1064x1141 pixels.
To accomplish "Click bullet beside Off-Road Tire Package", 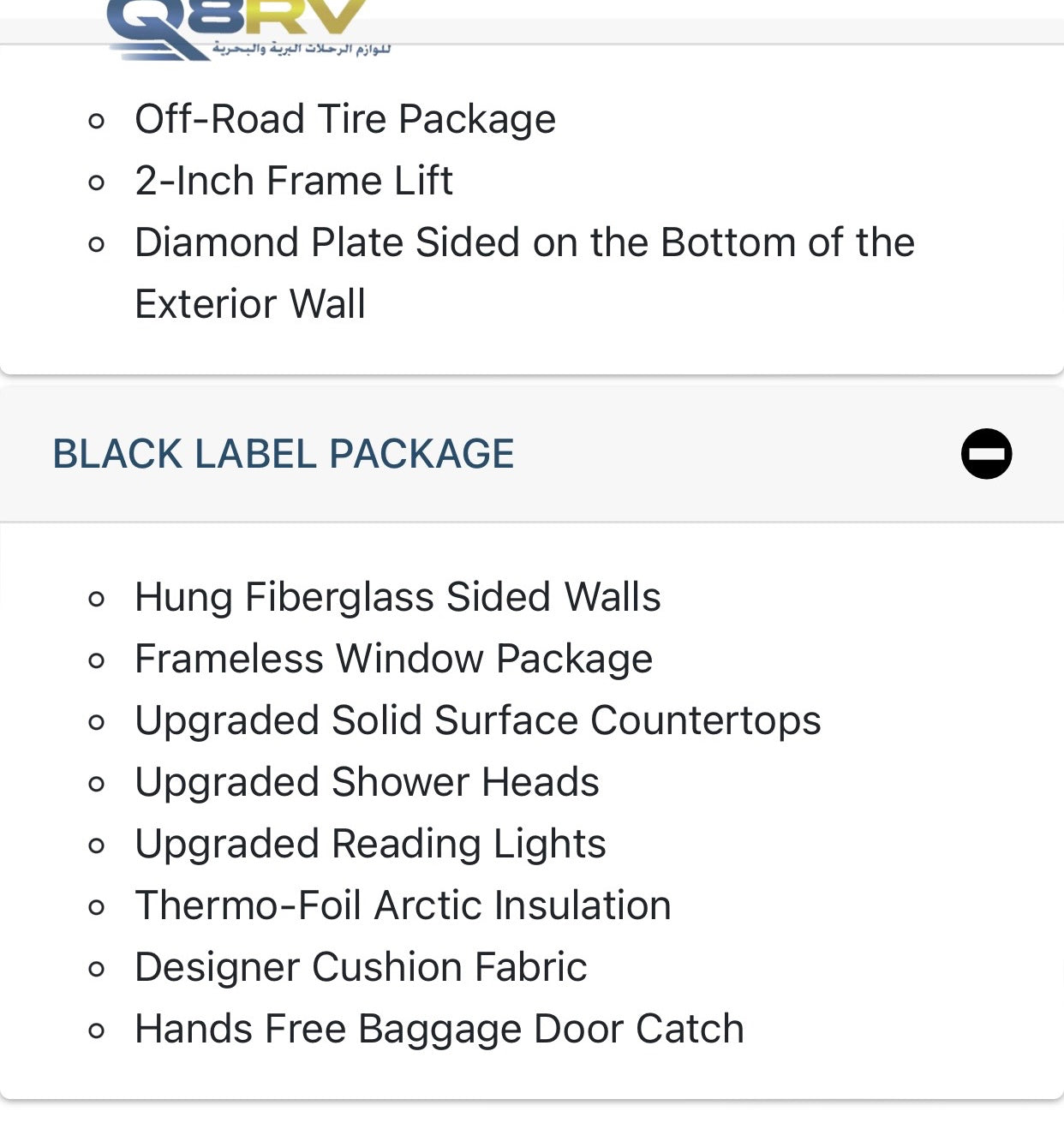I will (x=97, y=120).
